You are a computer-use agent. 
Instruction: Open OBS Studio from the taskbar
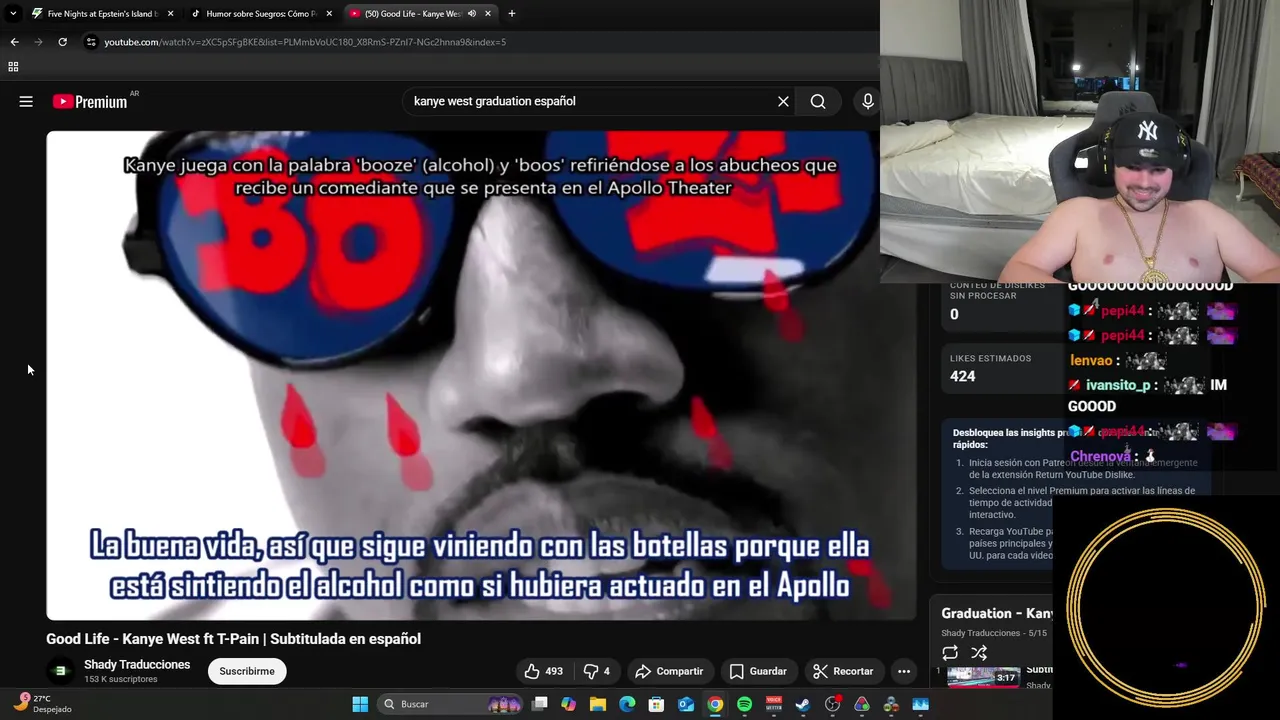coord(832,704)
